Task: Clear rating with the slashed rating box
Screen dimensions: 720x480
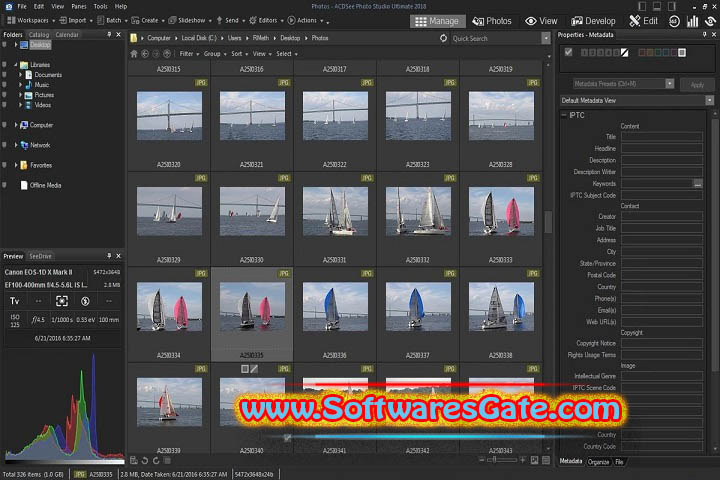Action: [x=624, y=53]
